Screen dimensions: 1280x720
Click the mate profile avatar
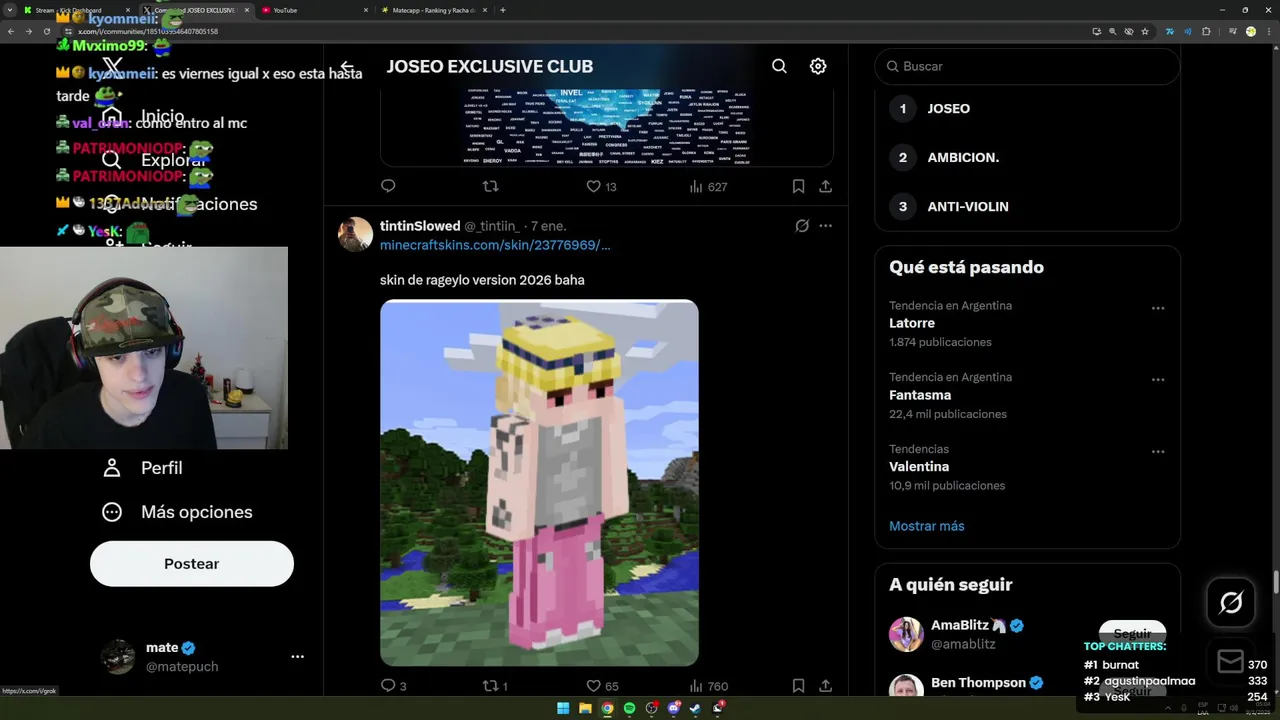(x=118, y=657)
